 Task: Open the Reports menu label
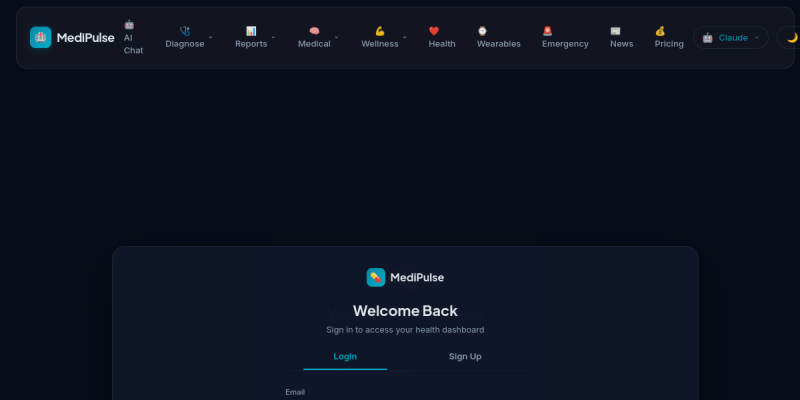point(251,44)
